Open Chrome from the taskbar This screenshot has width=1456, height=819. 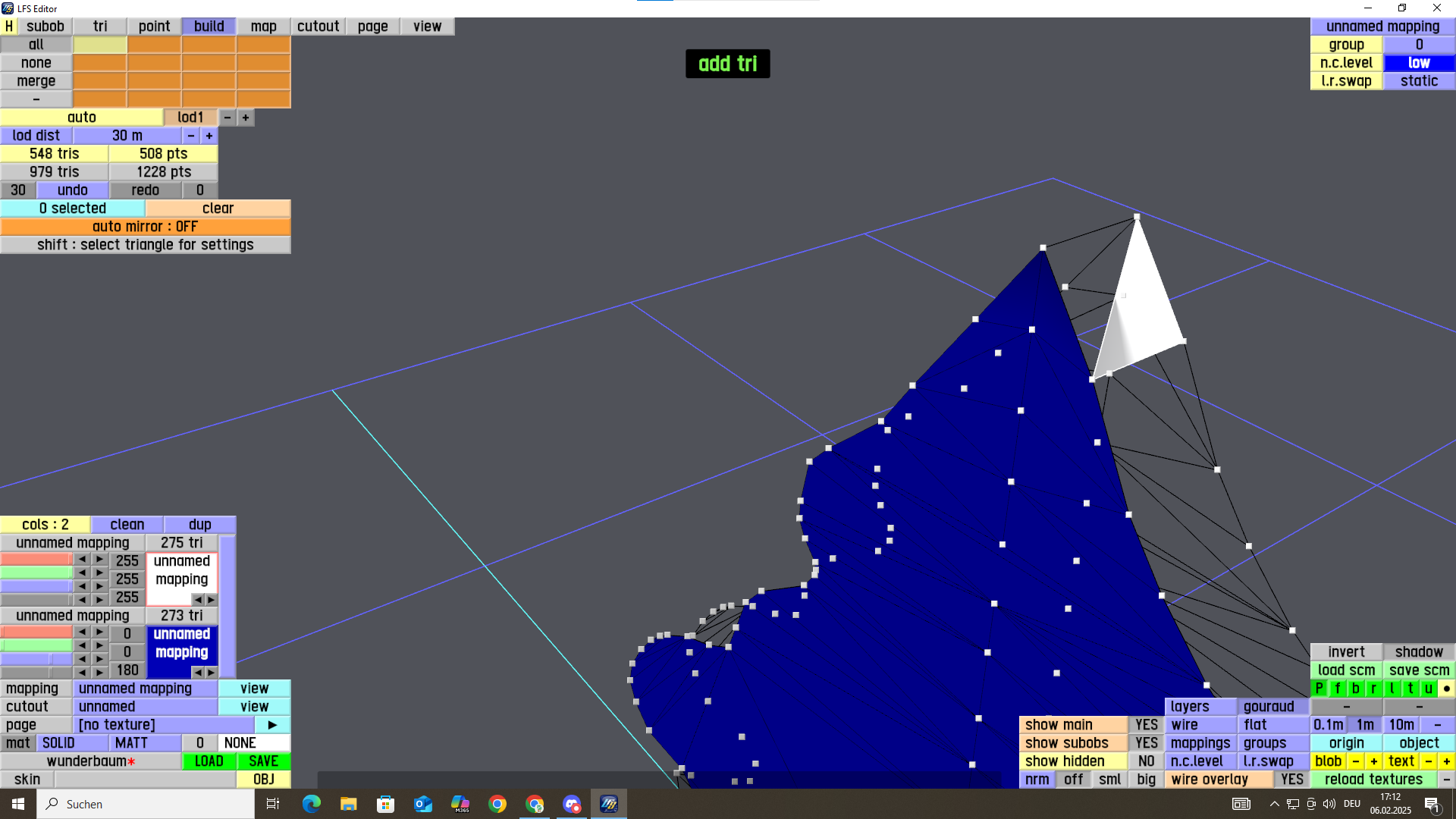(497, 804)
